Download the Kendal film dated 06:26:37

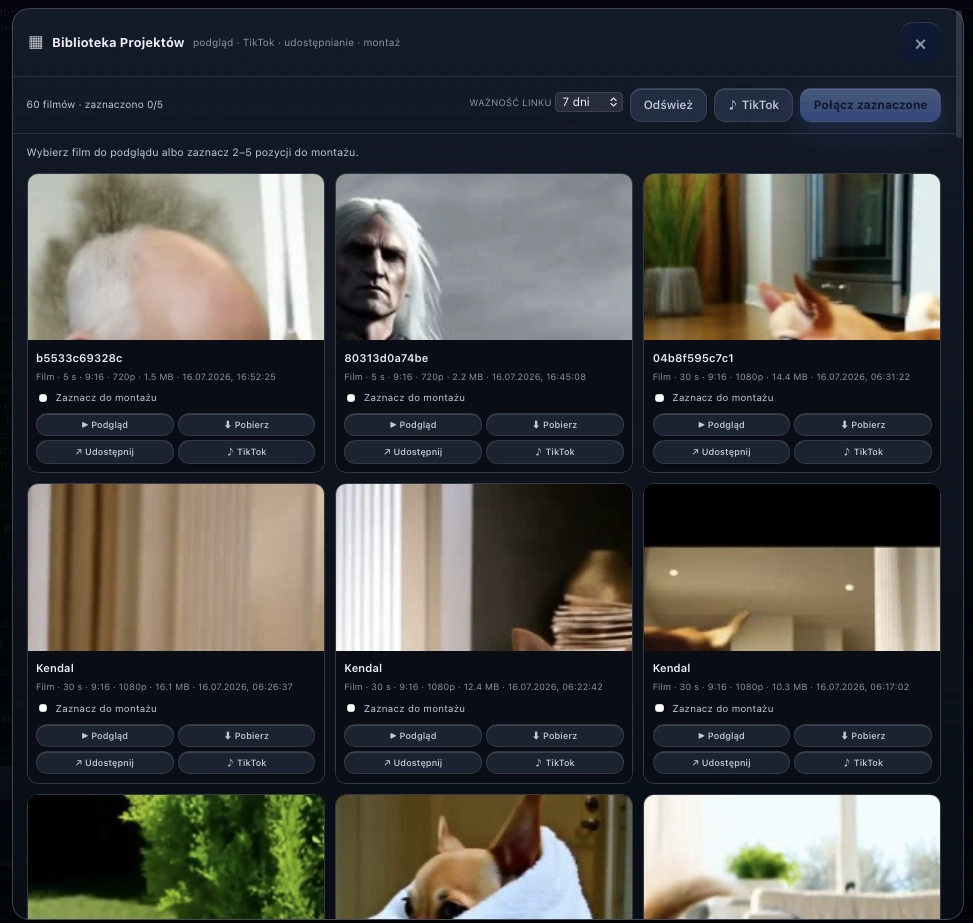point(246,736)
